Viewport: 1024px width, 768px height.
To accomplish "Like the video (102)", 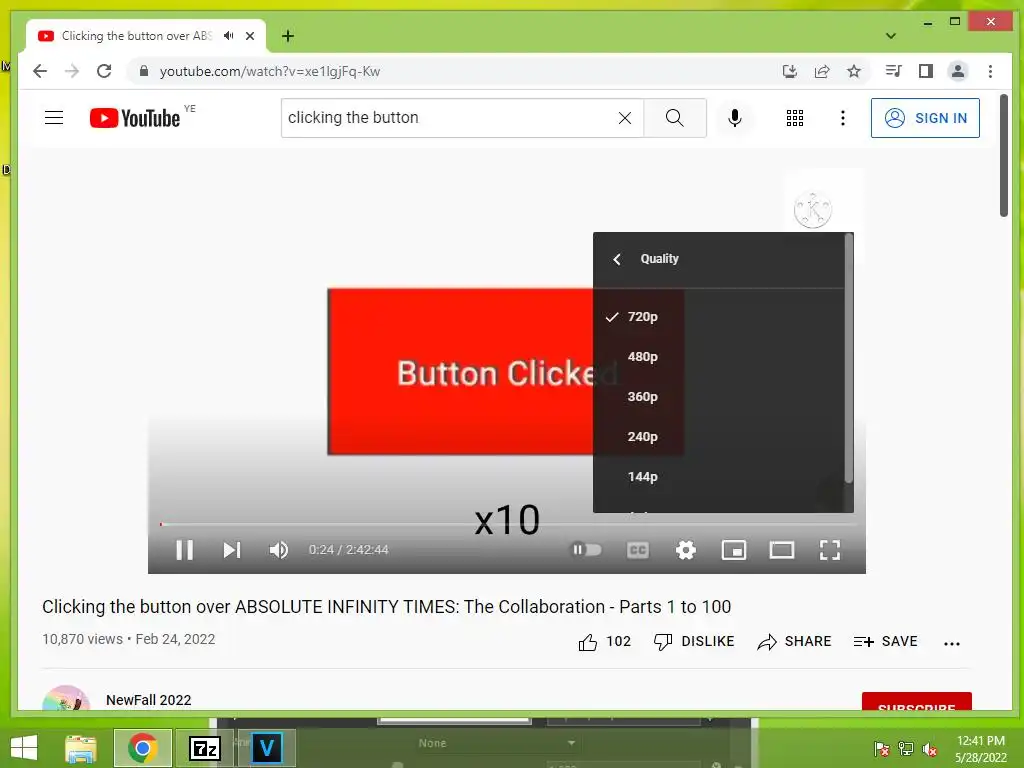I will click(x=604, y=642).
